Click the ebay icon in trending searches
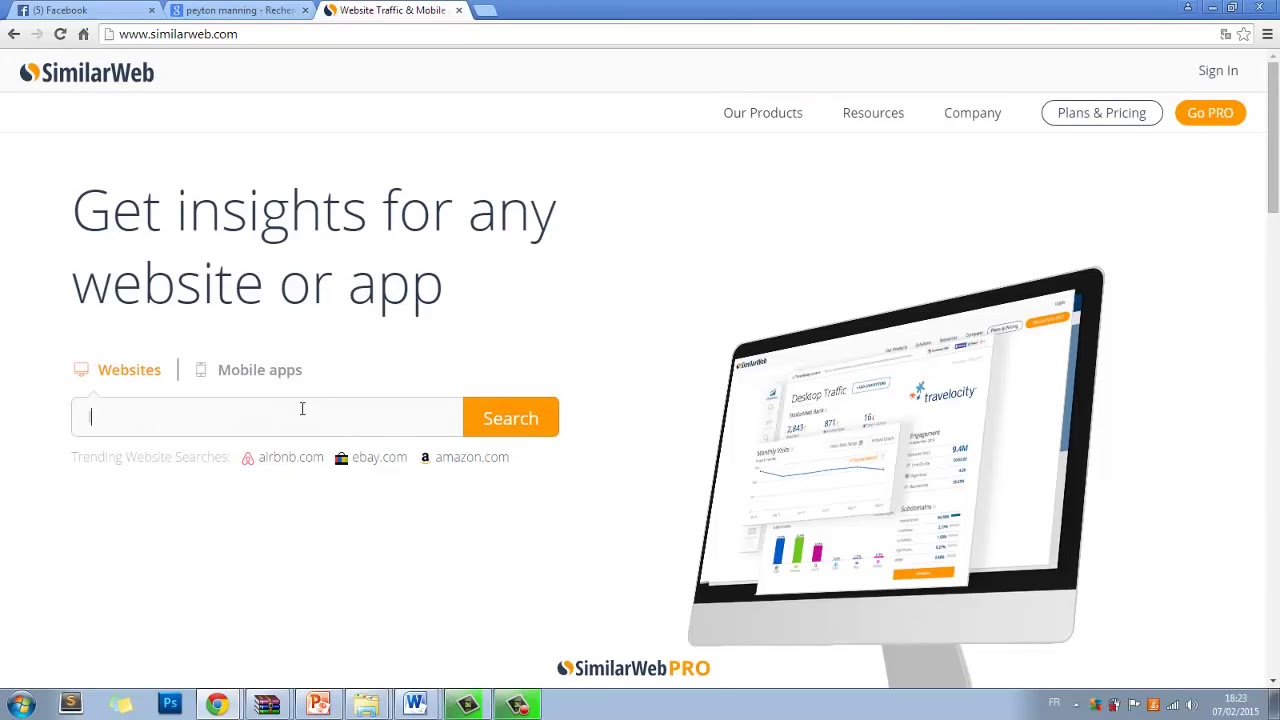The image size is (1280, 720). point(341,458)
